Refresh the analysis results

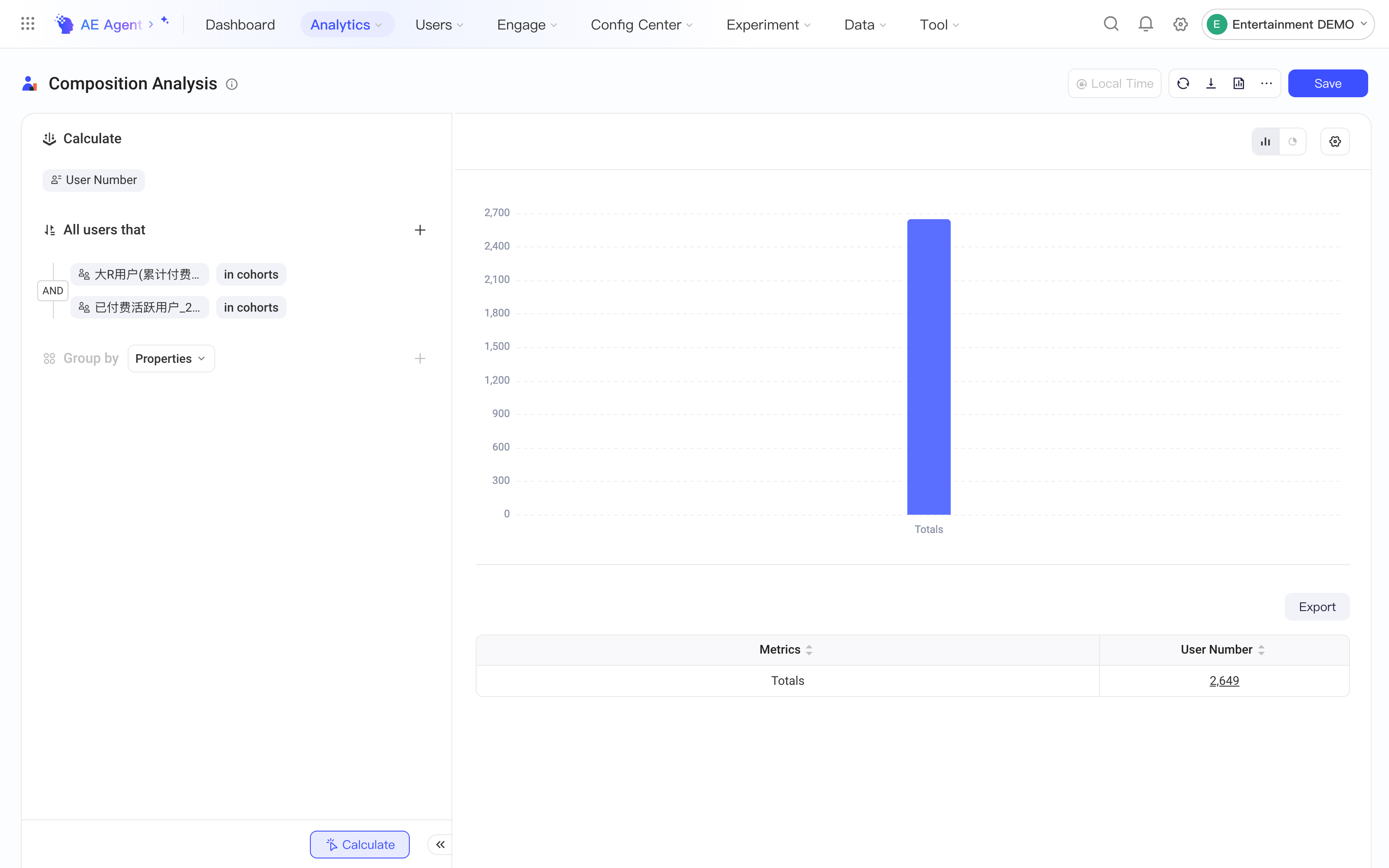click(x=1183, y=84)
